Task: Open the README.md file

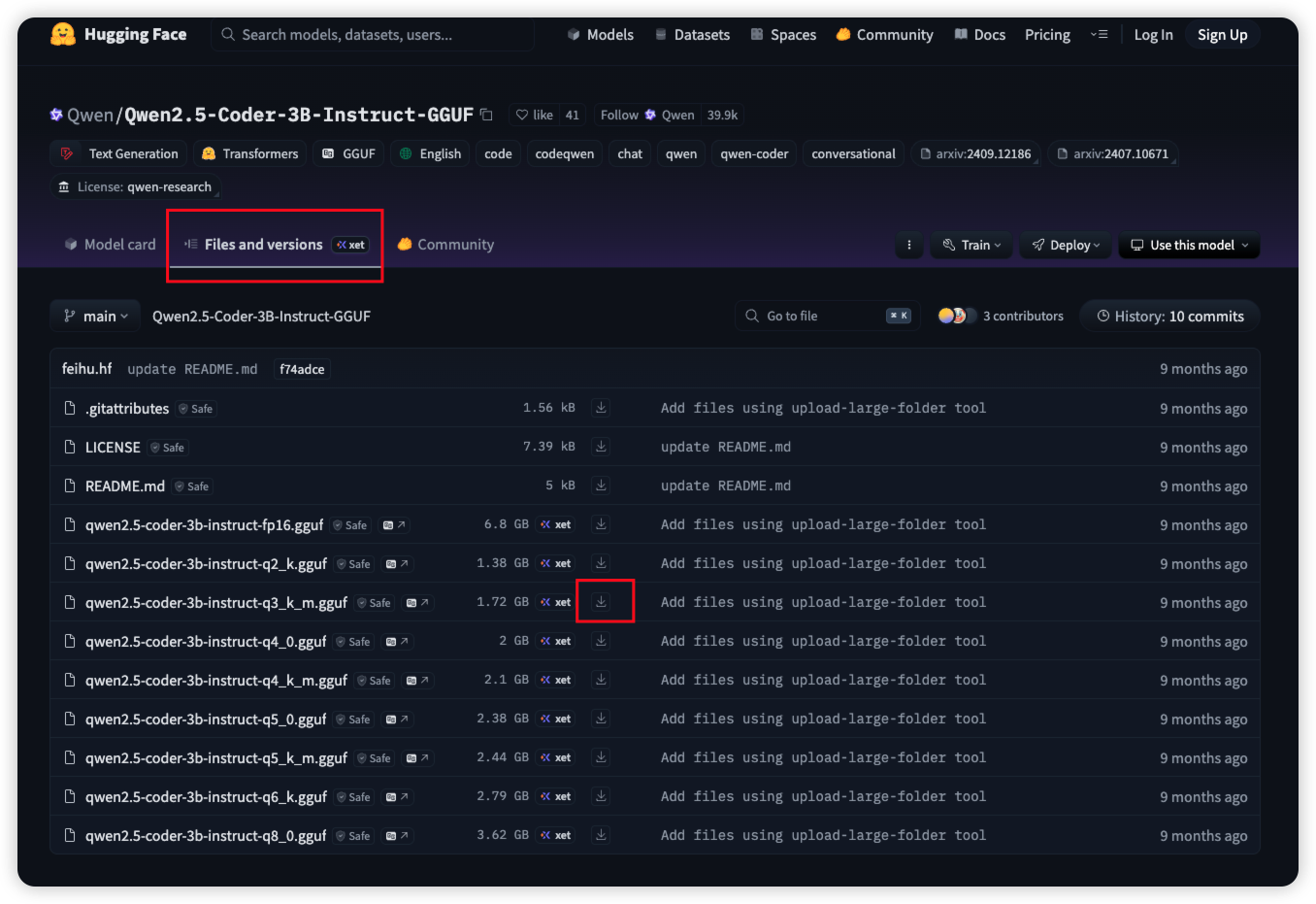Action: point(125,486)
